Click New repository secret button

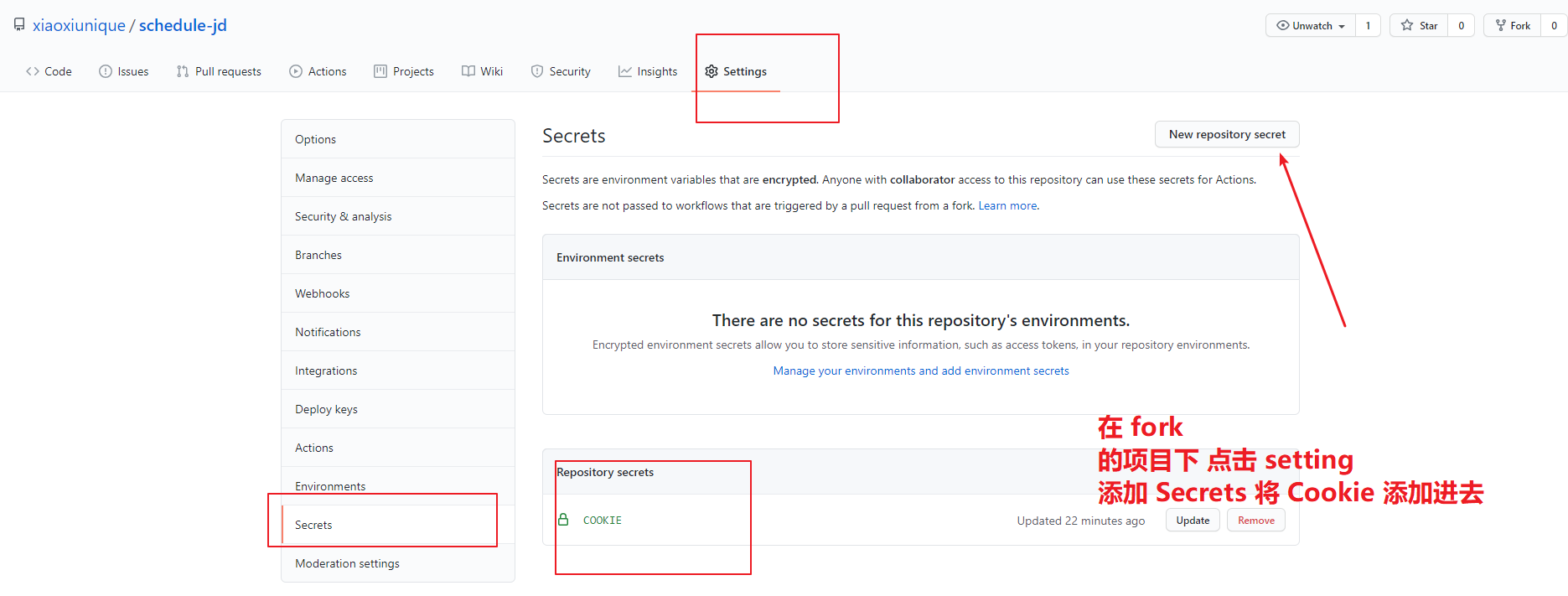(x=1227, y=134)
